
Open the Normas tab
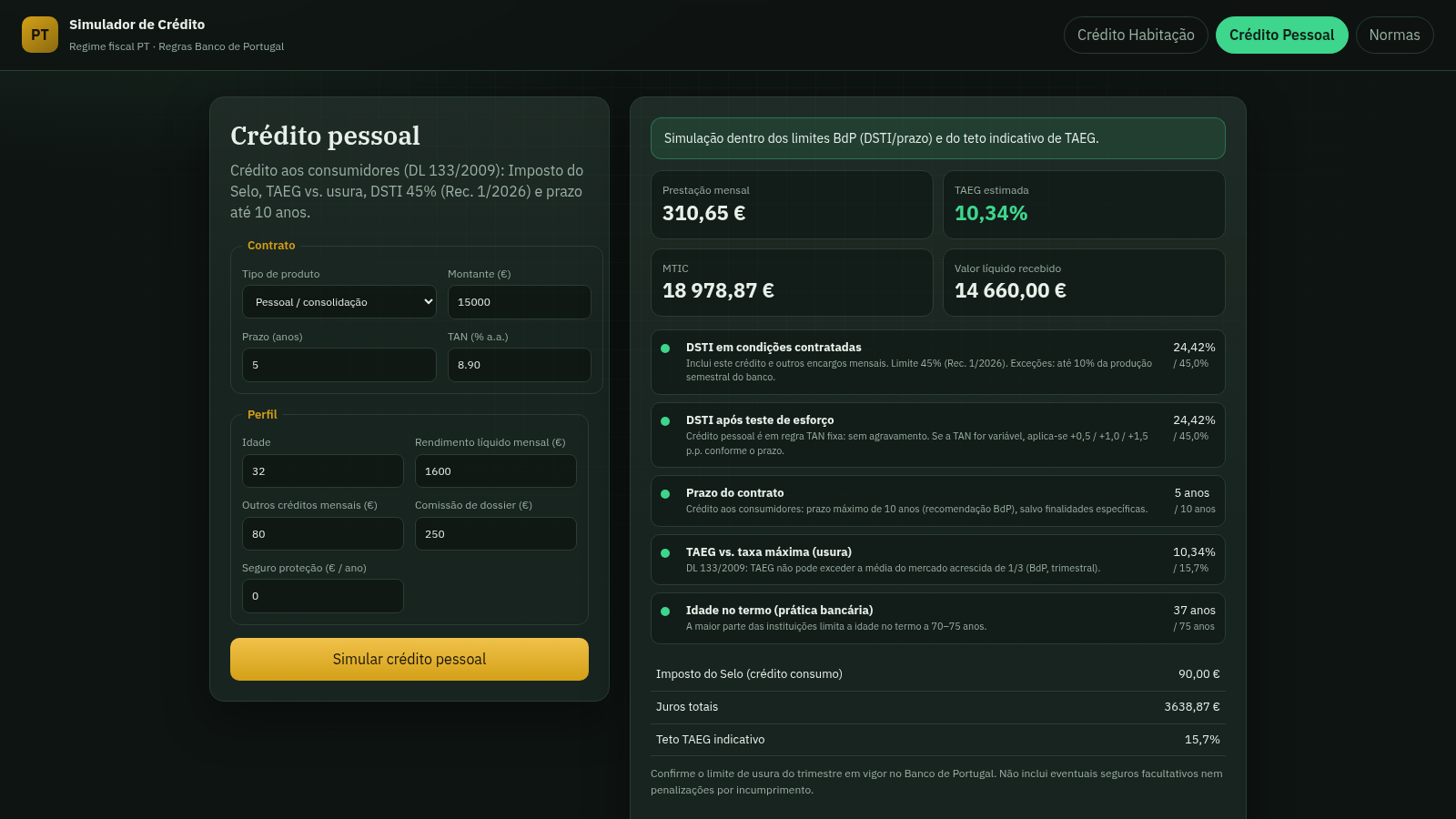(1394, 35)
